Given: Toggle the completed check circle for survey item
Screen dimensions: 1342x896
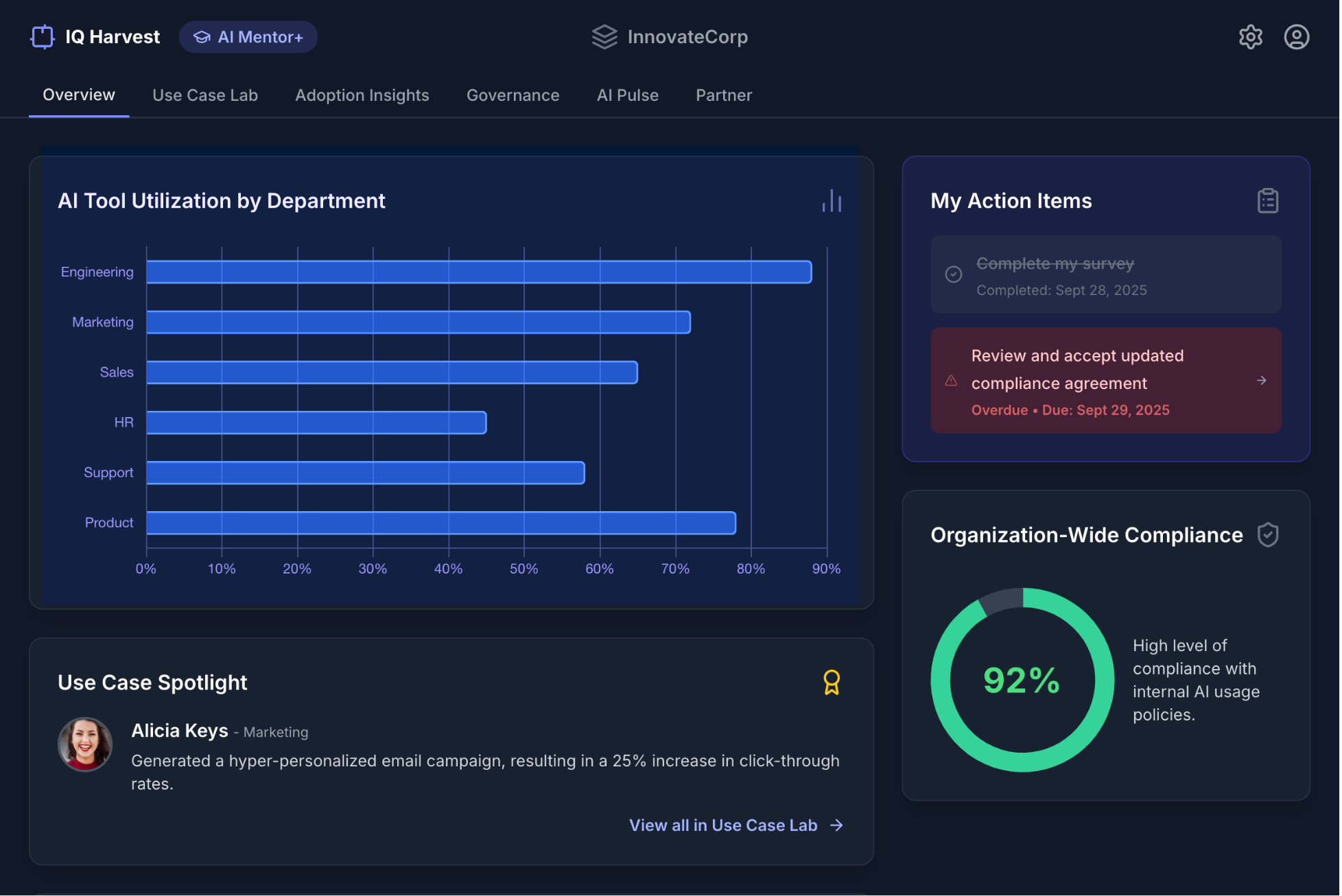Looking at the screenshot, I should point(954,274).
